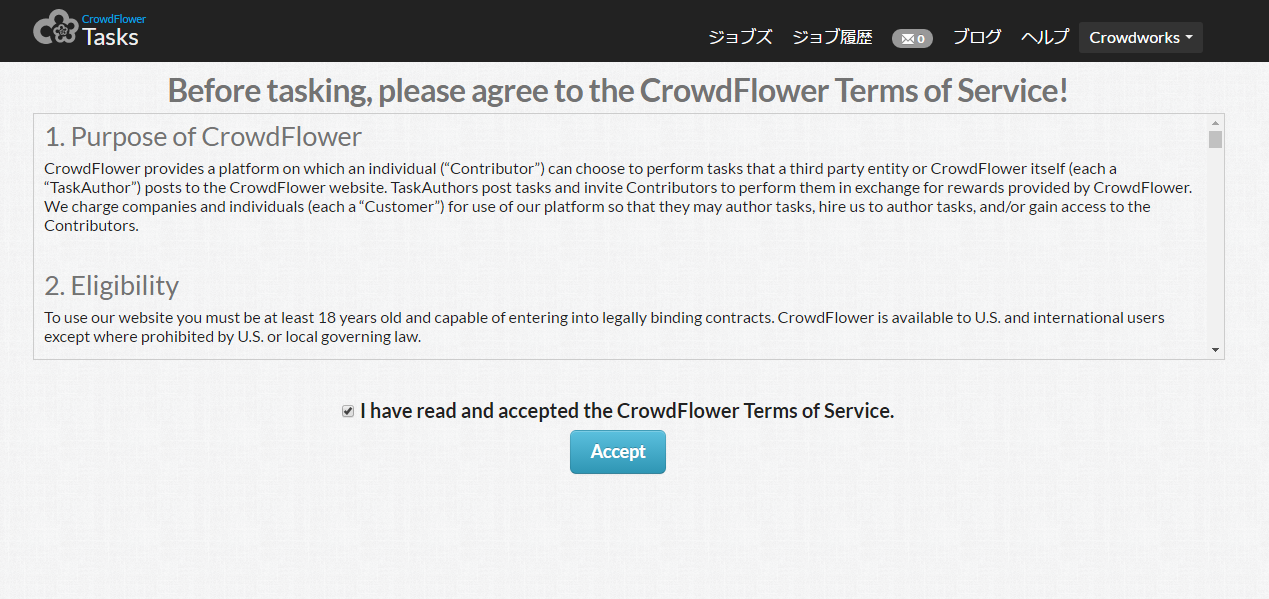1269x599 pixels.
Task: Click the Purpose of CrowdFlower paragraph text
Action: (x=600, y=197)
